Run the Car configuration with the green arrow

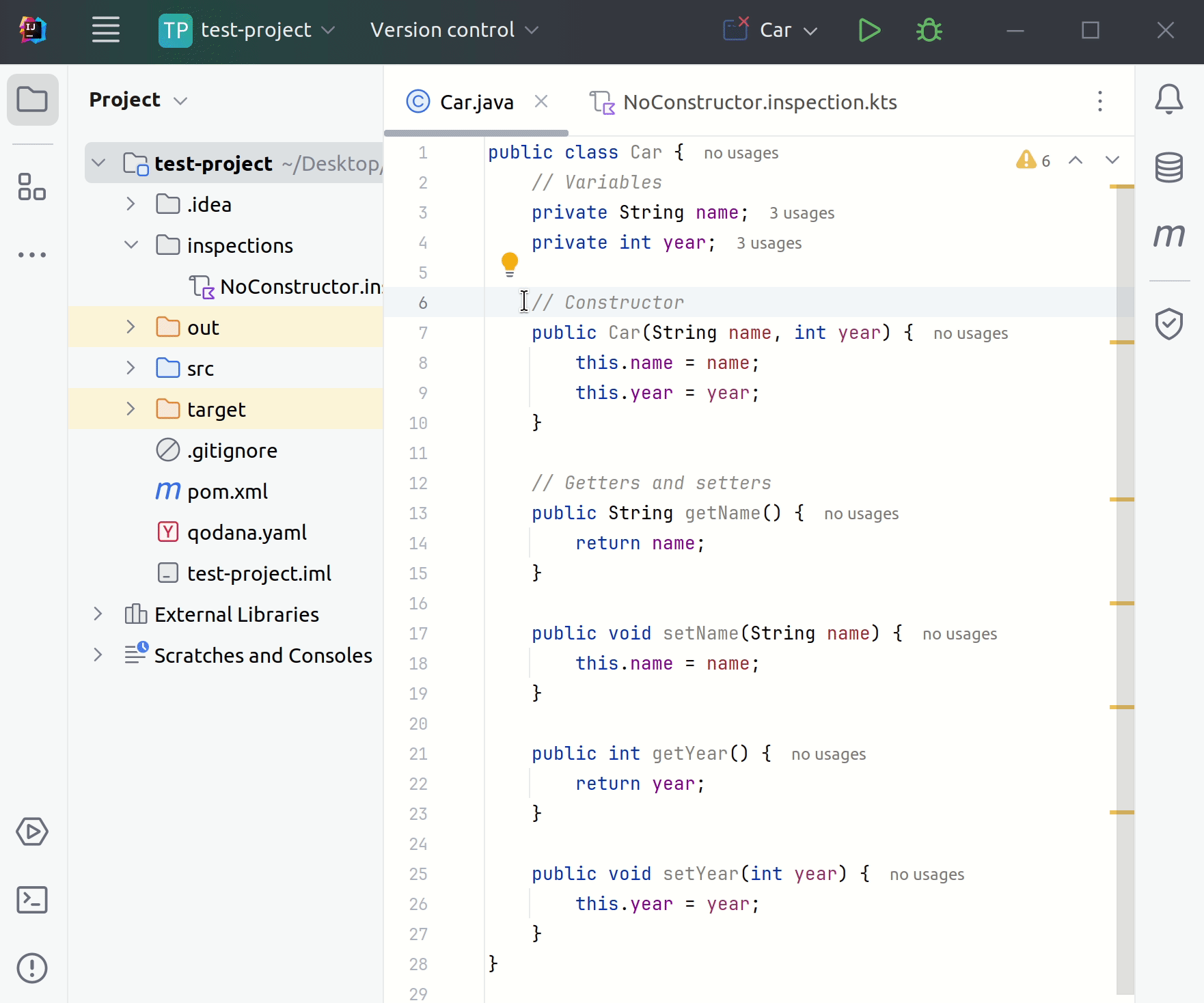point(869,30)
